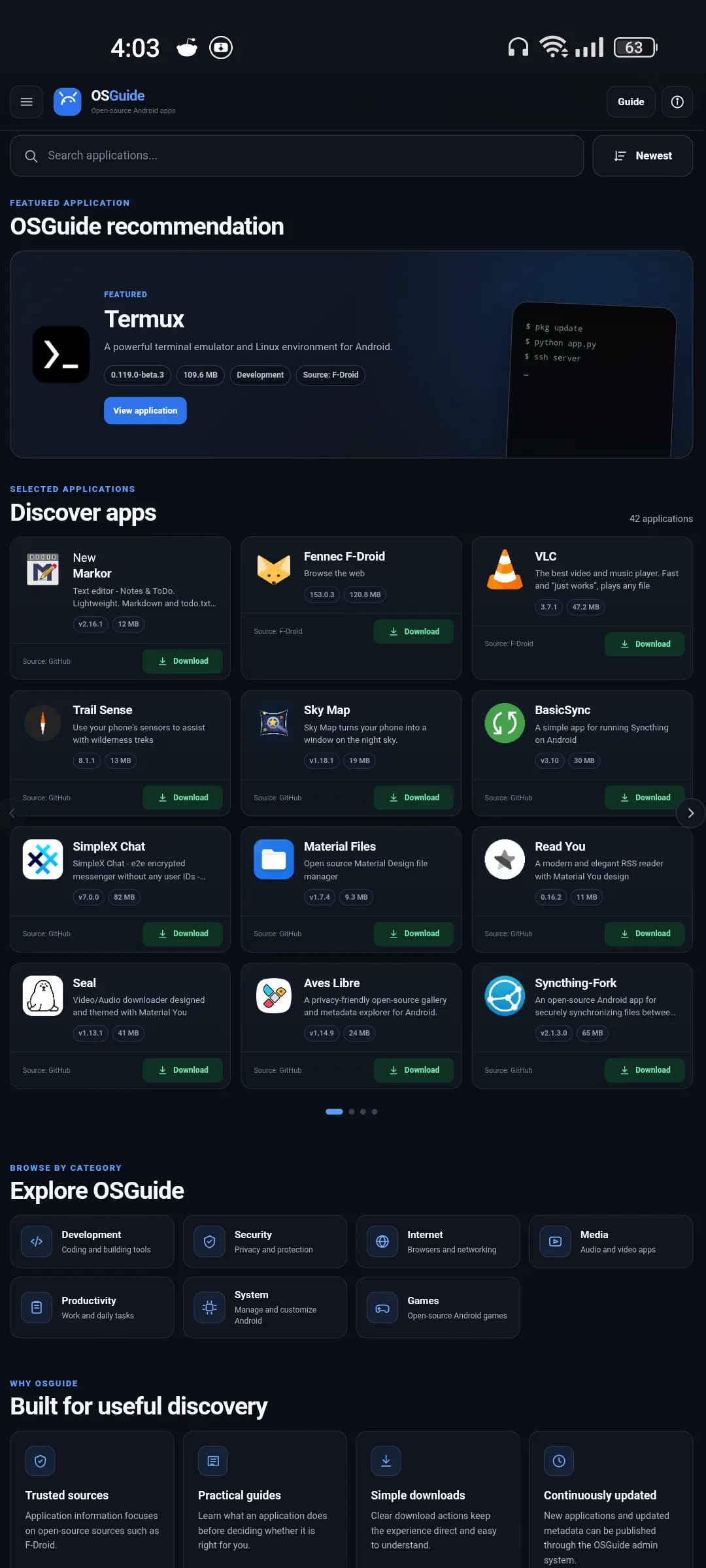Click View application for Termux
Viewport: 706px width, 1568px height.
[145, 411]
